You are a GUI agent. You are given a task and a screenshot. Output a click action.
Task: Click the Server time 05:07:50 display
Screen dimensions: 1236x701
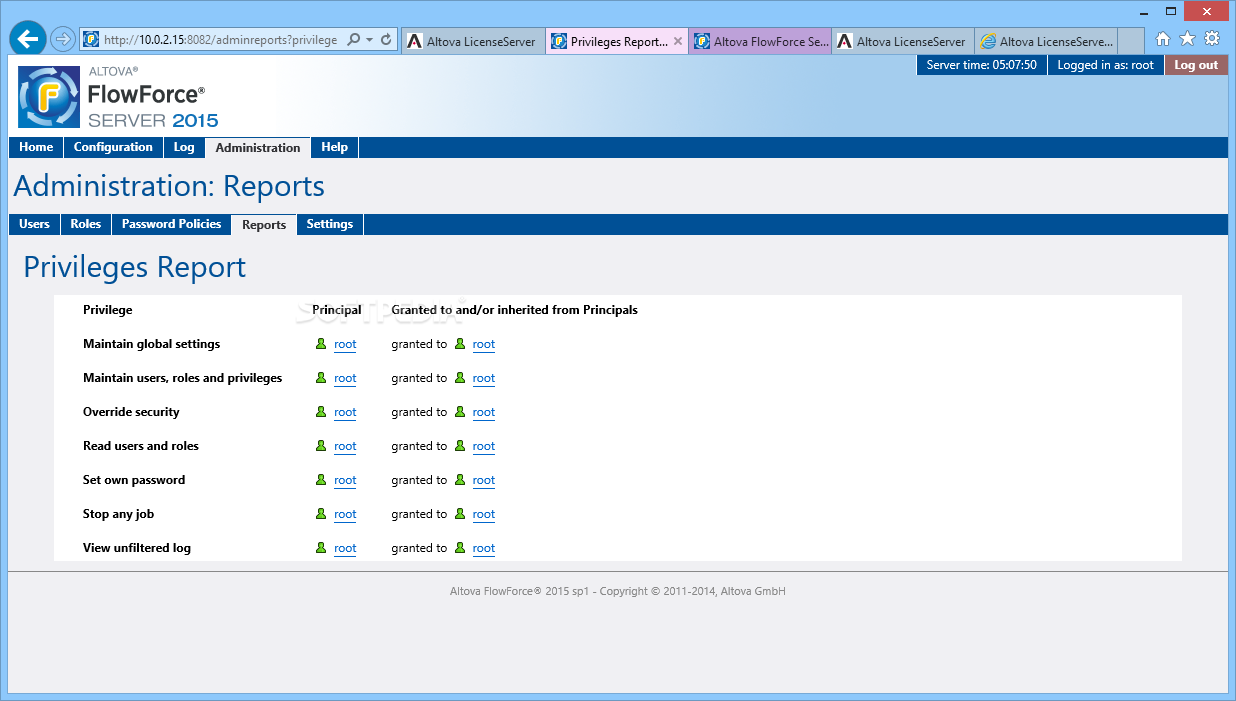[981, 65]
